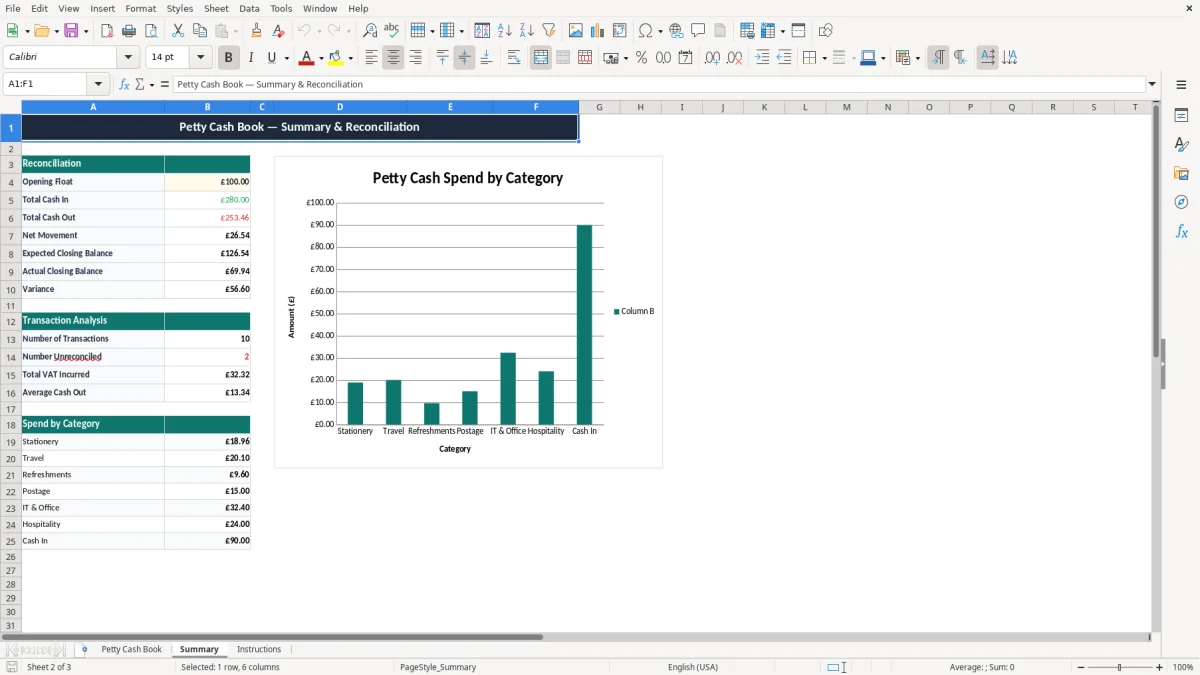This screenshot has width=1200, height=675.
Task: Click the Copy icon
Action: tap(200, 31)
